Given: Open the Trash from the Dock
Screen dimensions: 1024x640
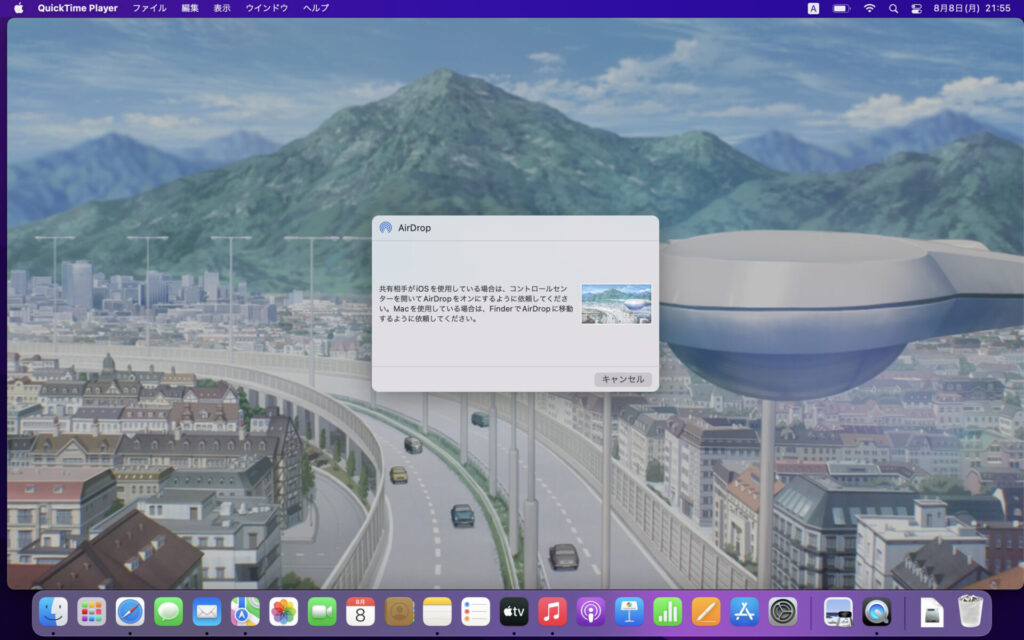Looking at the screenshot, I should point(970,611).
